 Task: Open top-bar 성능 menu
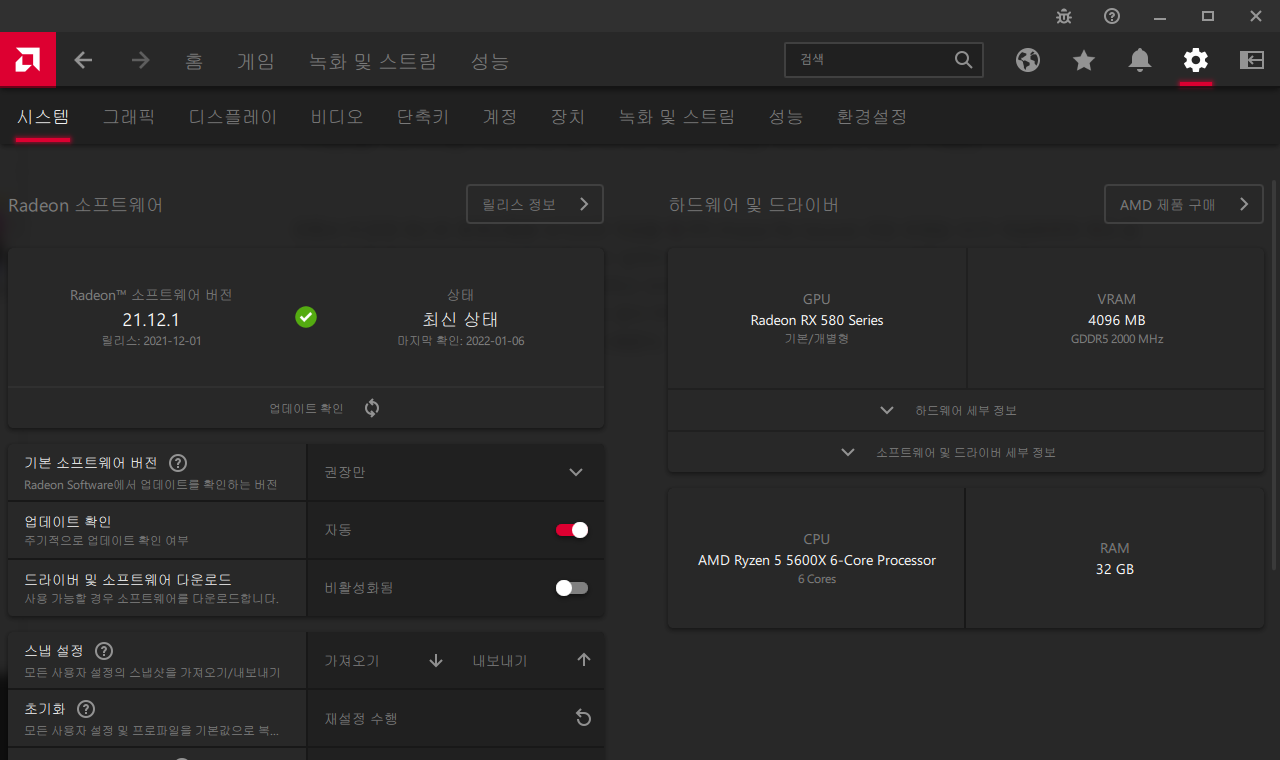[490, 61]
